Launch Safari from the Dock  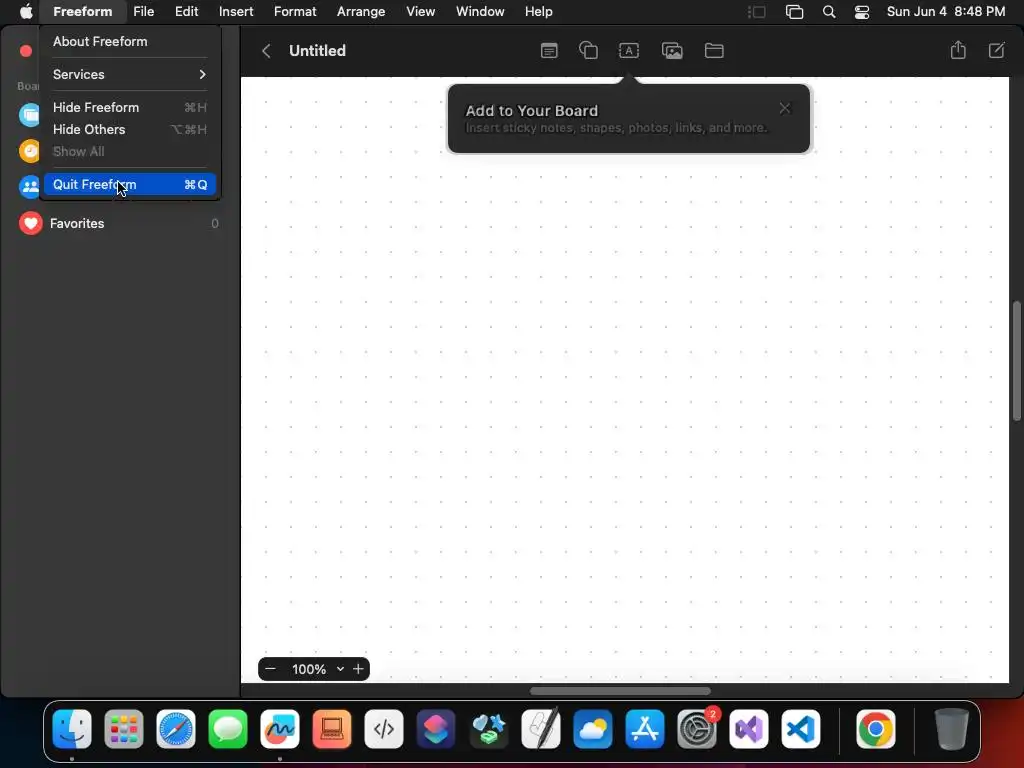[176, 729]
